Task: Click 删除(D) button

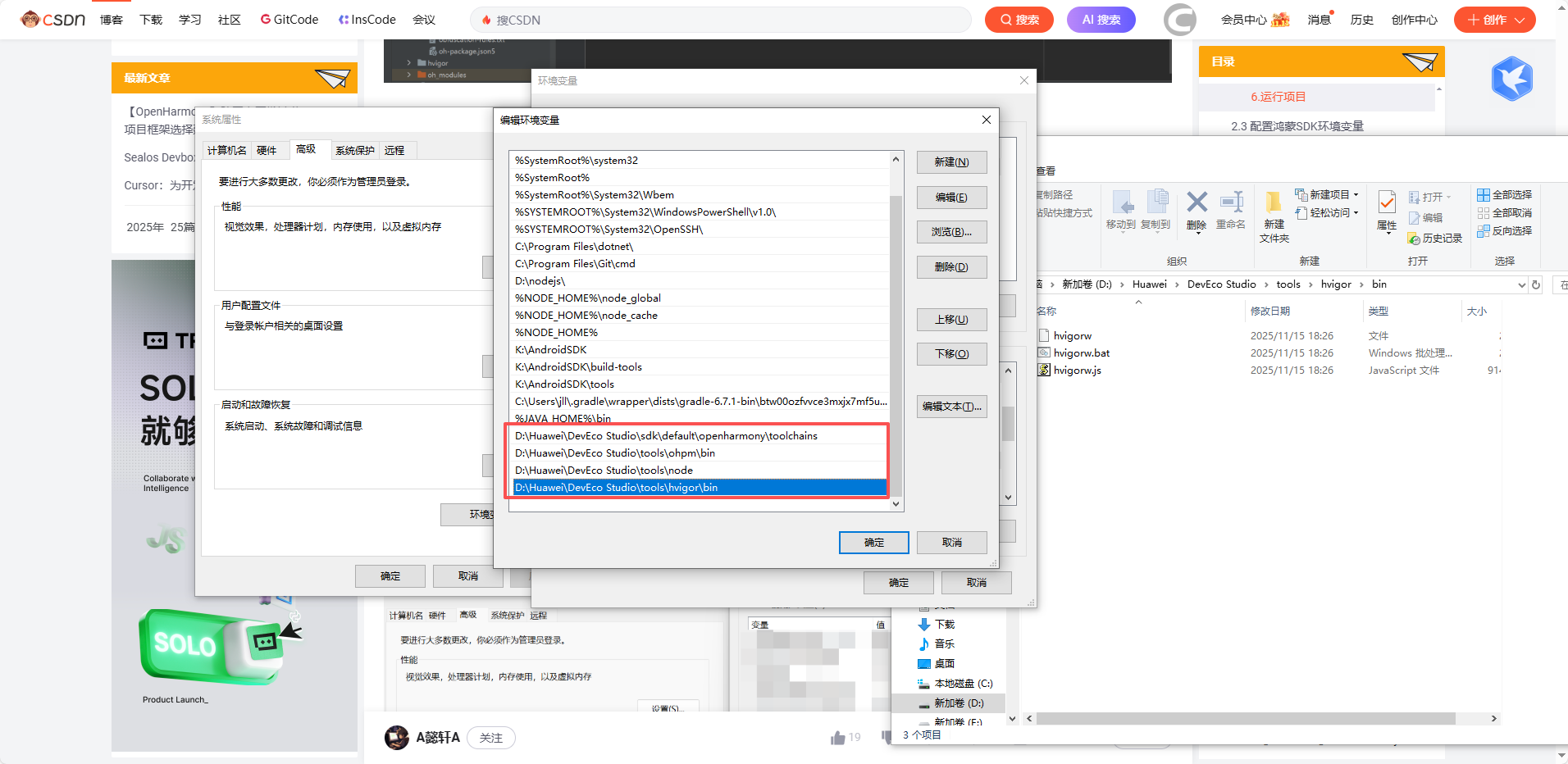Action: 951,267
